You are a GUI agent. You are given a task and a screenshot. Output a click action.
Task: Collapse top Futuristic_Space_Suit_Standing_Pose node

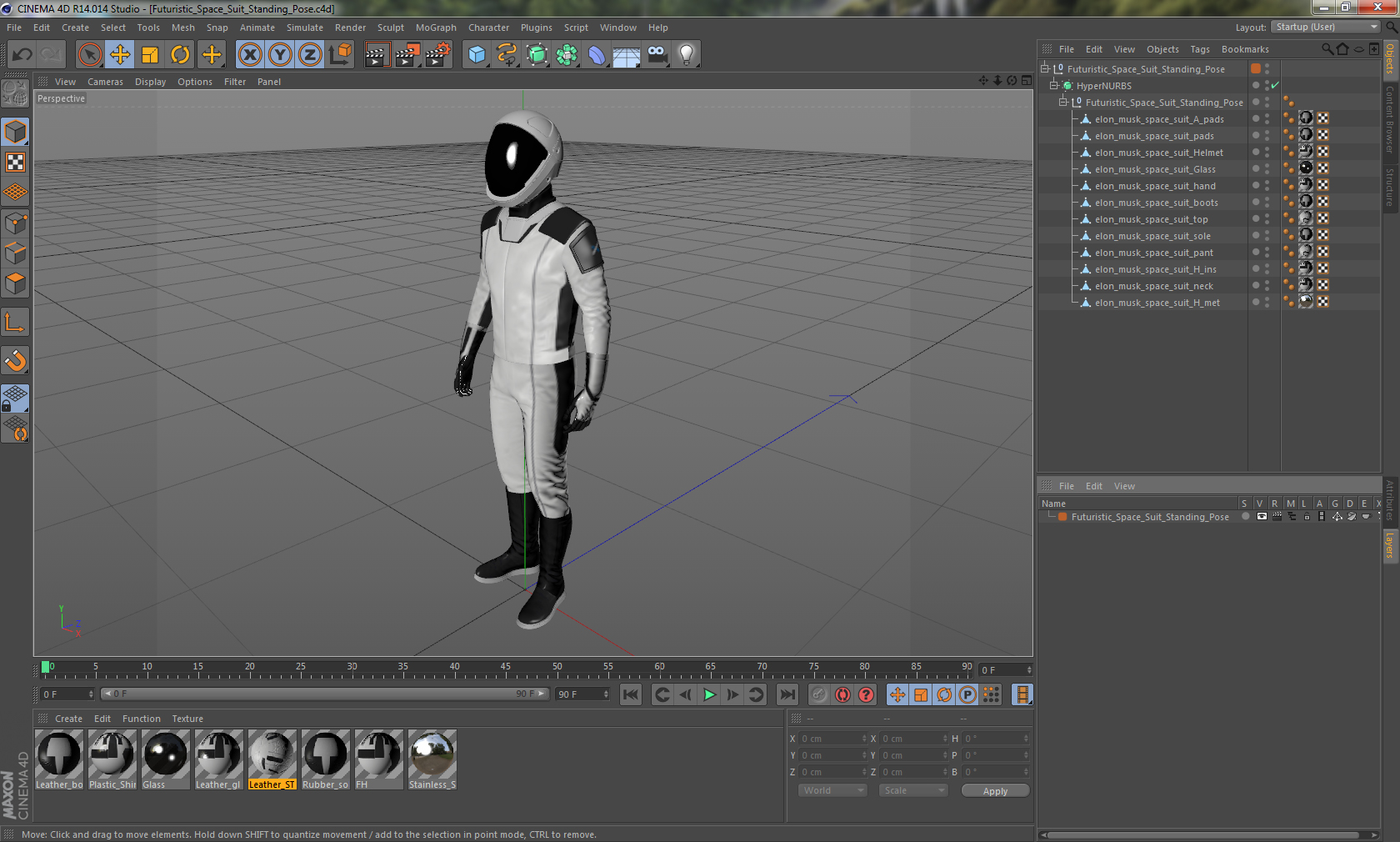point(1044,69)
